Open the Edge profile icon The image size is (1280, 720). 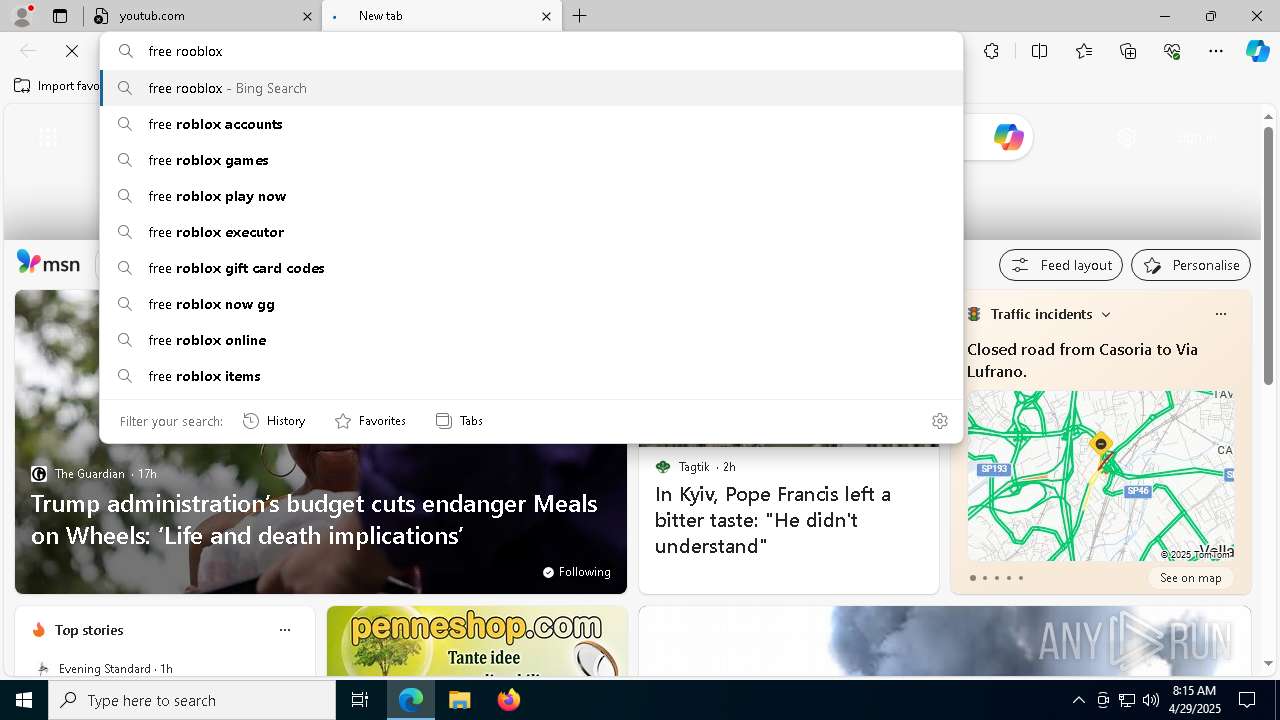tap(22, 16)
